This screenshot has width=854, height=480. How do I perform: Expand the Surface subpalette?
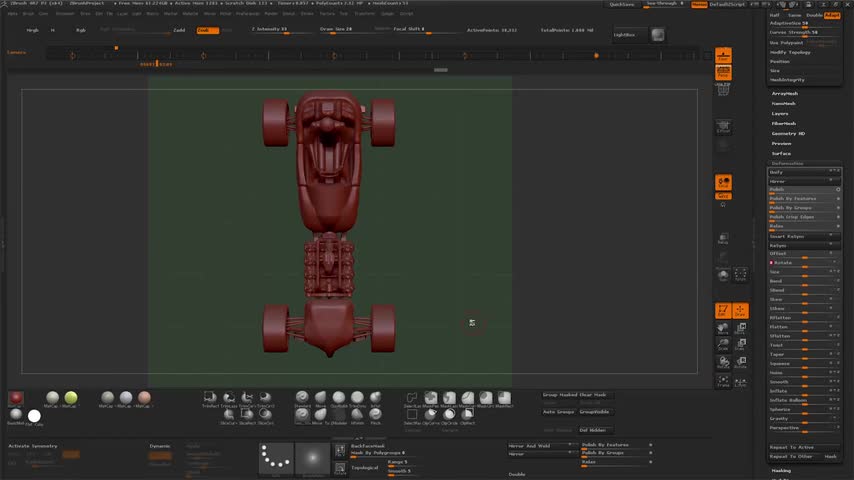[781, 153]
